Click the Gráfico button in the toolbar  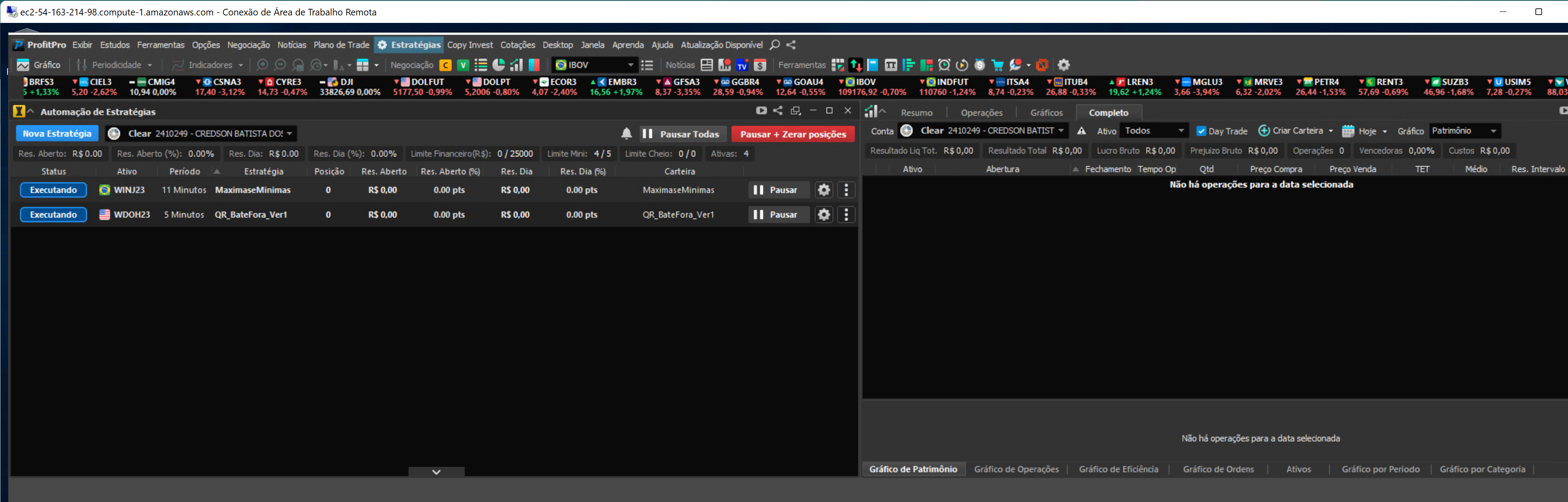click(39, 65)
